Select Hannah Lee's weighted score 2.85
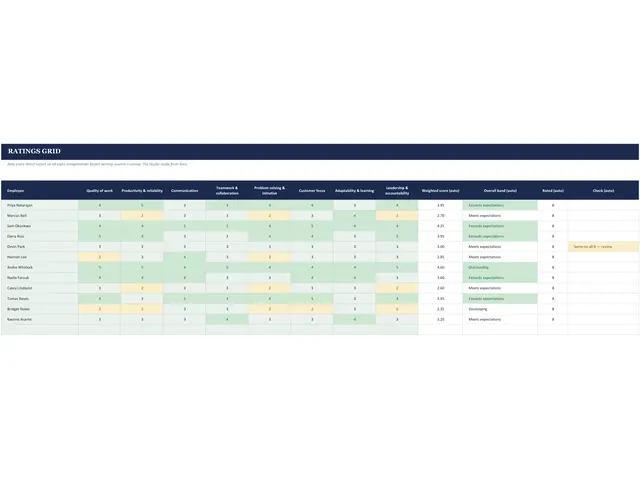Image resolution: width=640 pixels, height=480 pixels. (440, 257)
